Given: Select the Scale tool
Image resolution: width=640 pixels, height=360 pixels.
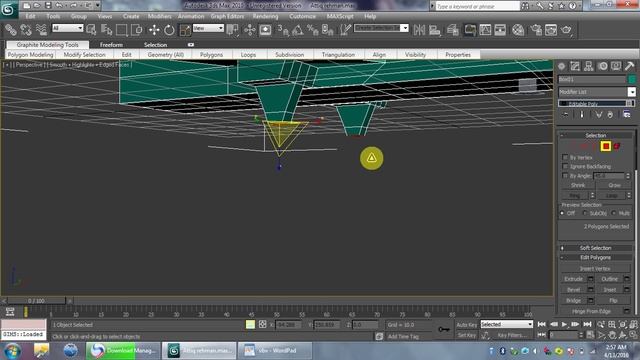Looking at the screenshot, I should (185, 30).
